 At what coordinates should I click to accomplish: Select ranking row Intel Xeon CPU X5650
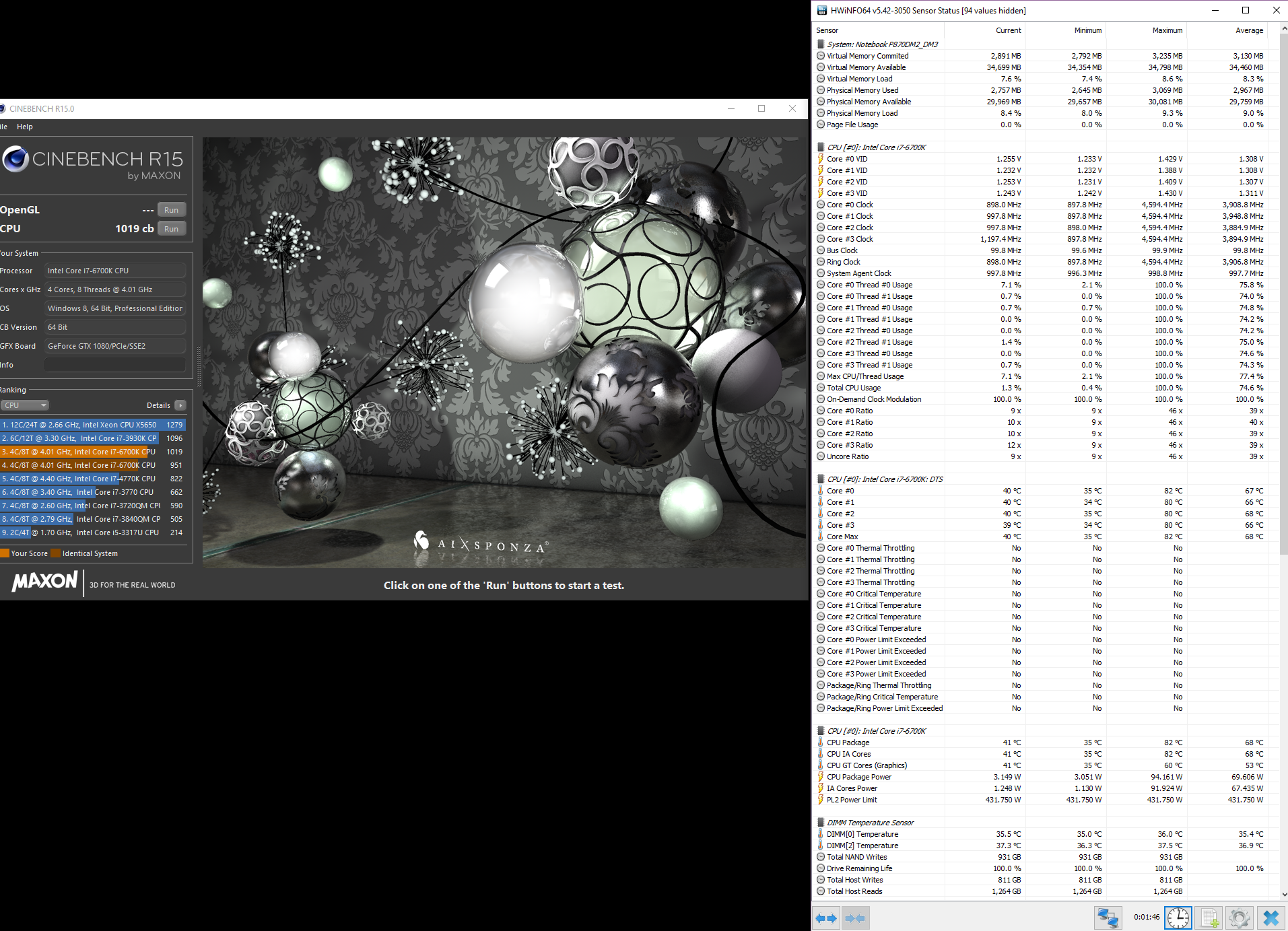(x=93, y=425)
